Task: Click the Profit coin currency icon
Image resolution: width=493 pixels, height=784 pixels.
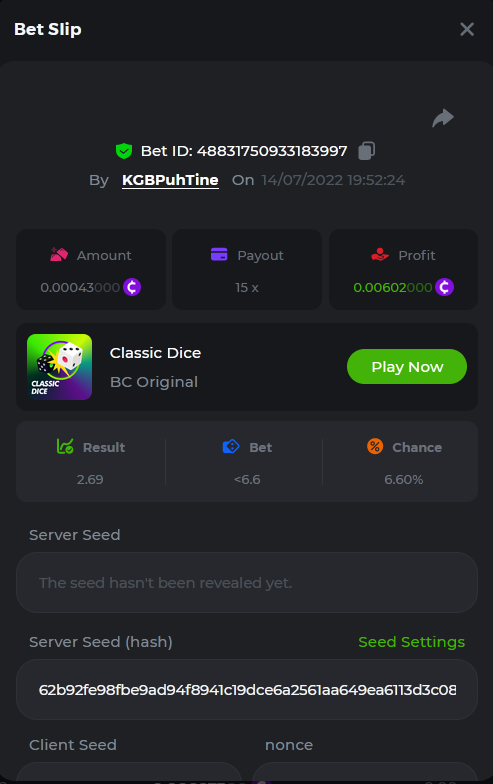Action: click(444, 287)
